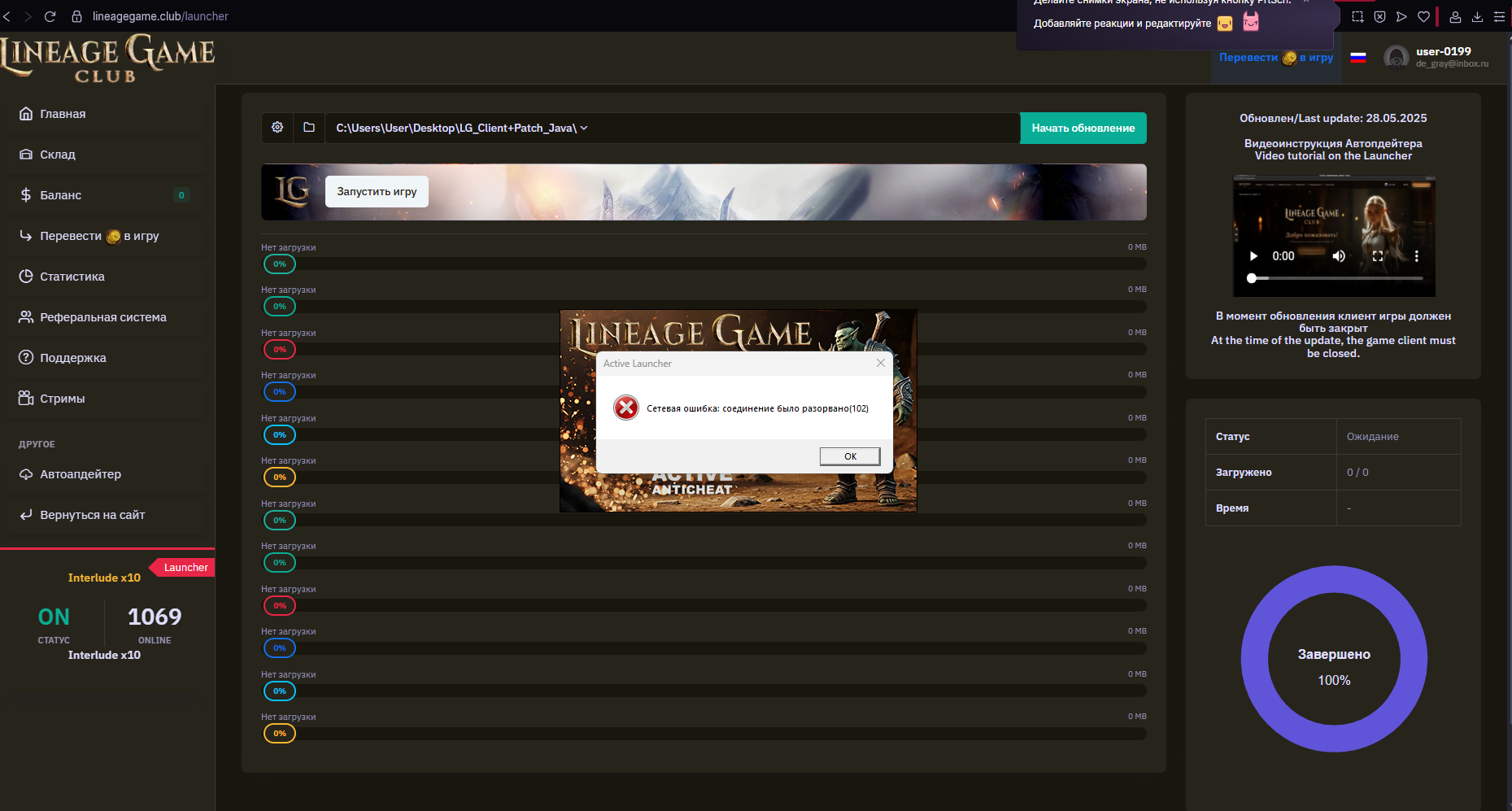The image size is (1512, 811).
Task: Click the Запустить игру button
Action: (377, 192)
